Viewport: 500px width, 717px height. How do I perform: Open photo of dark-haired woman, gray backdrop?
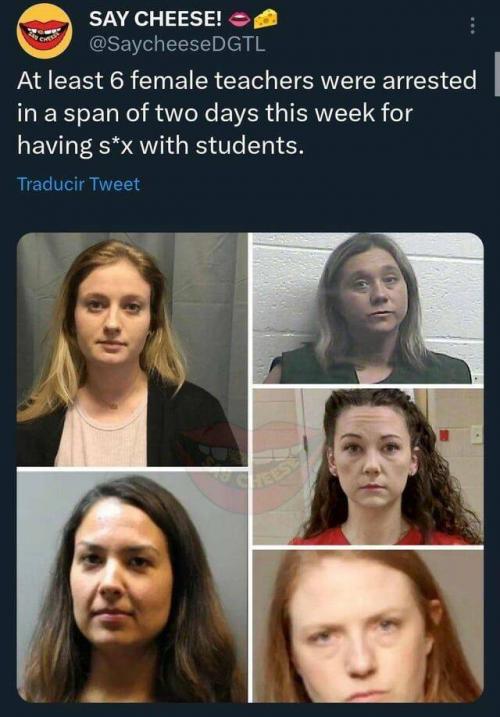pos(132,587)
